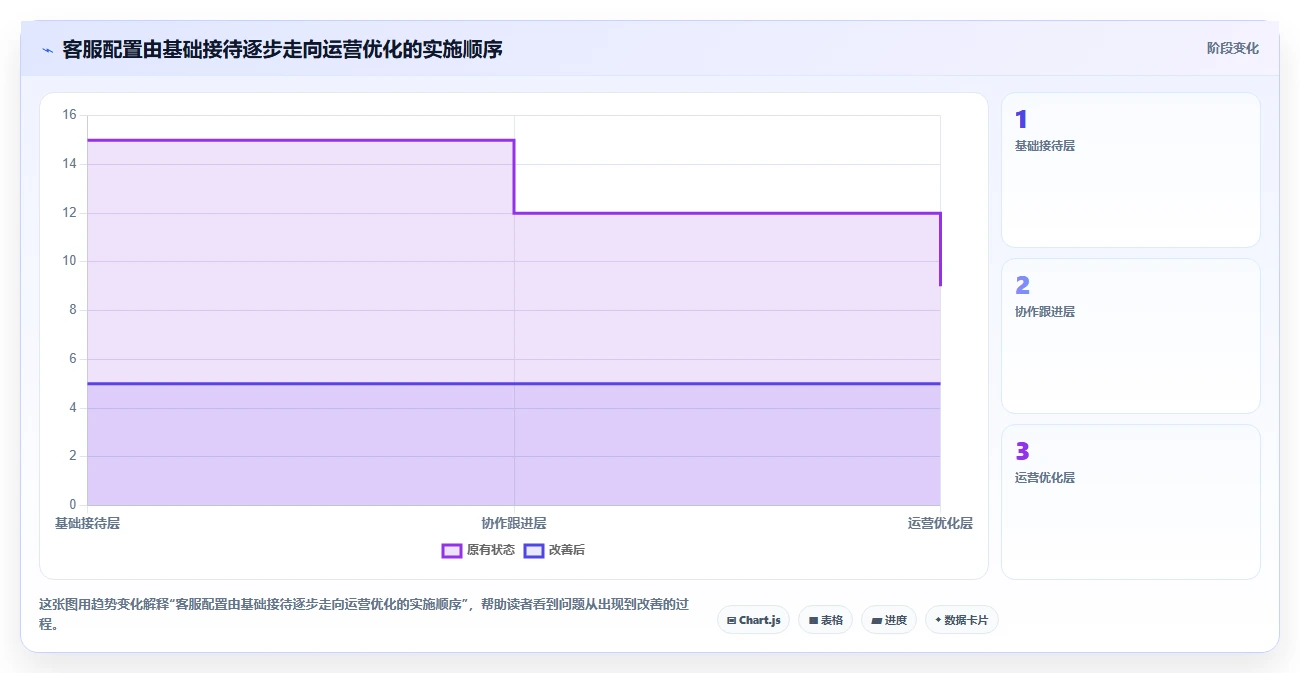Click the y-axis value 4
The height and width of the screenshot is (673, 1300).
tap(73, 408)
